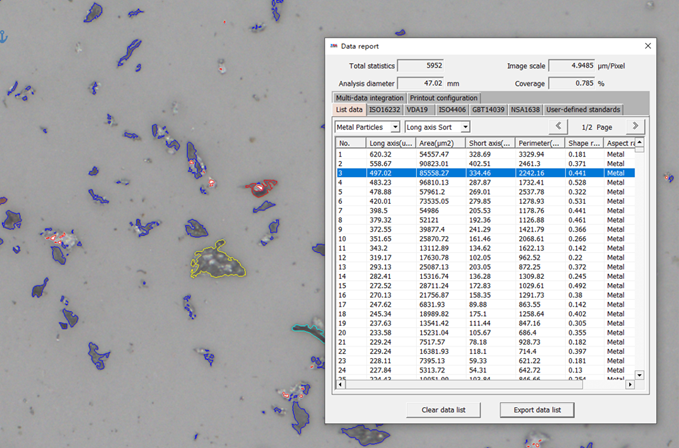
Task: Go to the next page of data
Action: click(634, 126)
